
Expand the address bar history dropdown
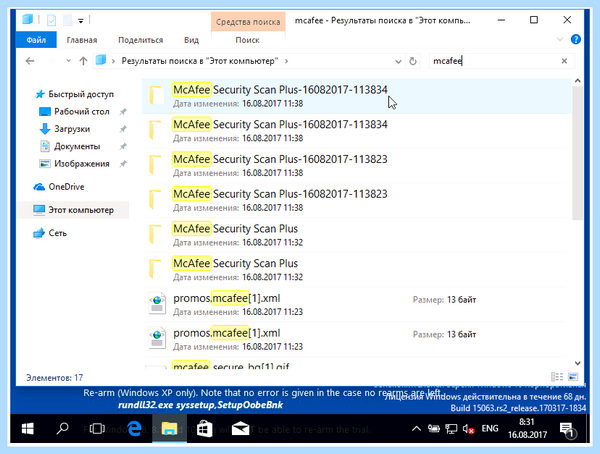click(x=398, y=61)
